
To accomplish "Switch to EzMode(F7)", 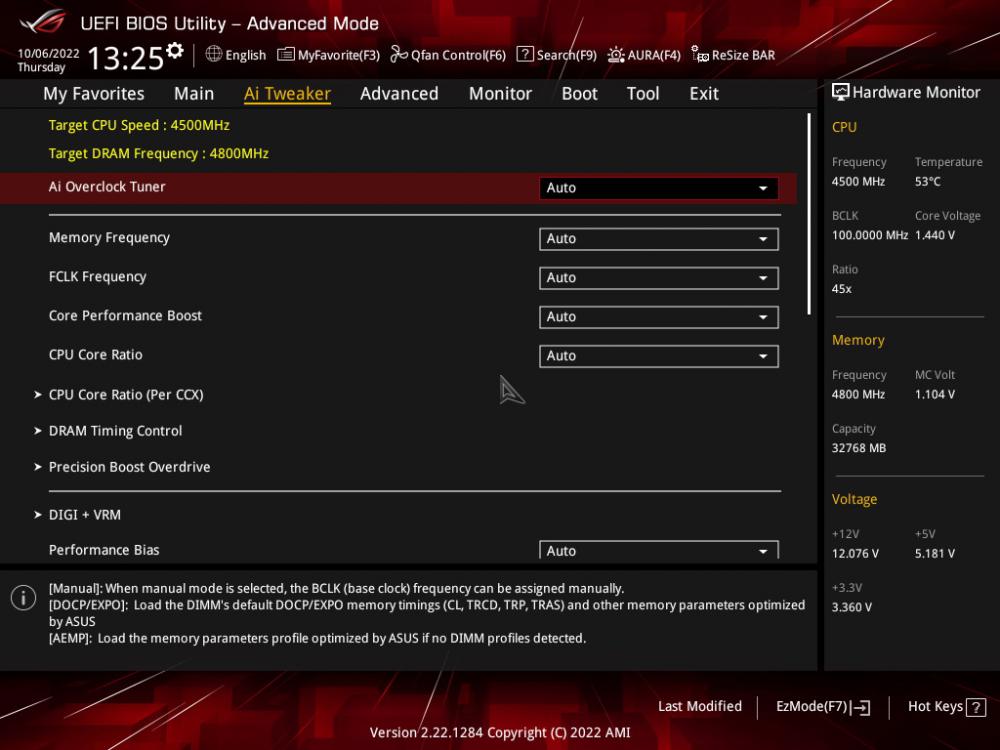I will pyautogui.click(x=811, y=706).
